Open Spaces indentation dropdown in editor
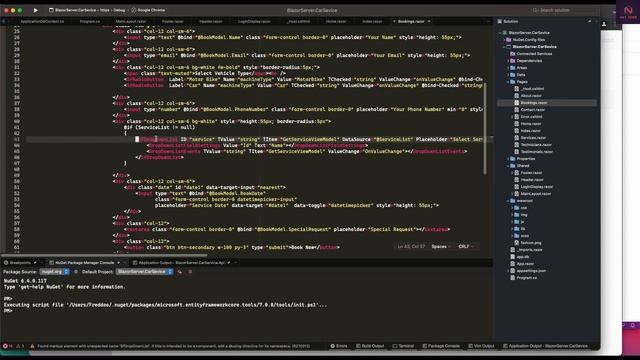The width and height of the screenshot is (640, 360). [441, 247]
